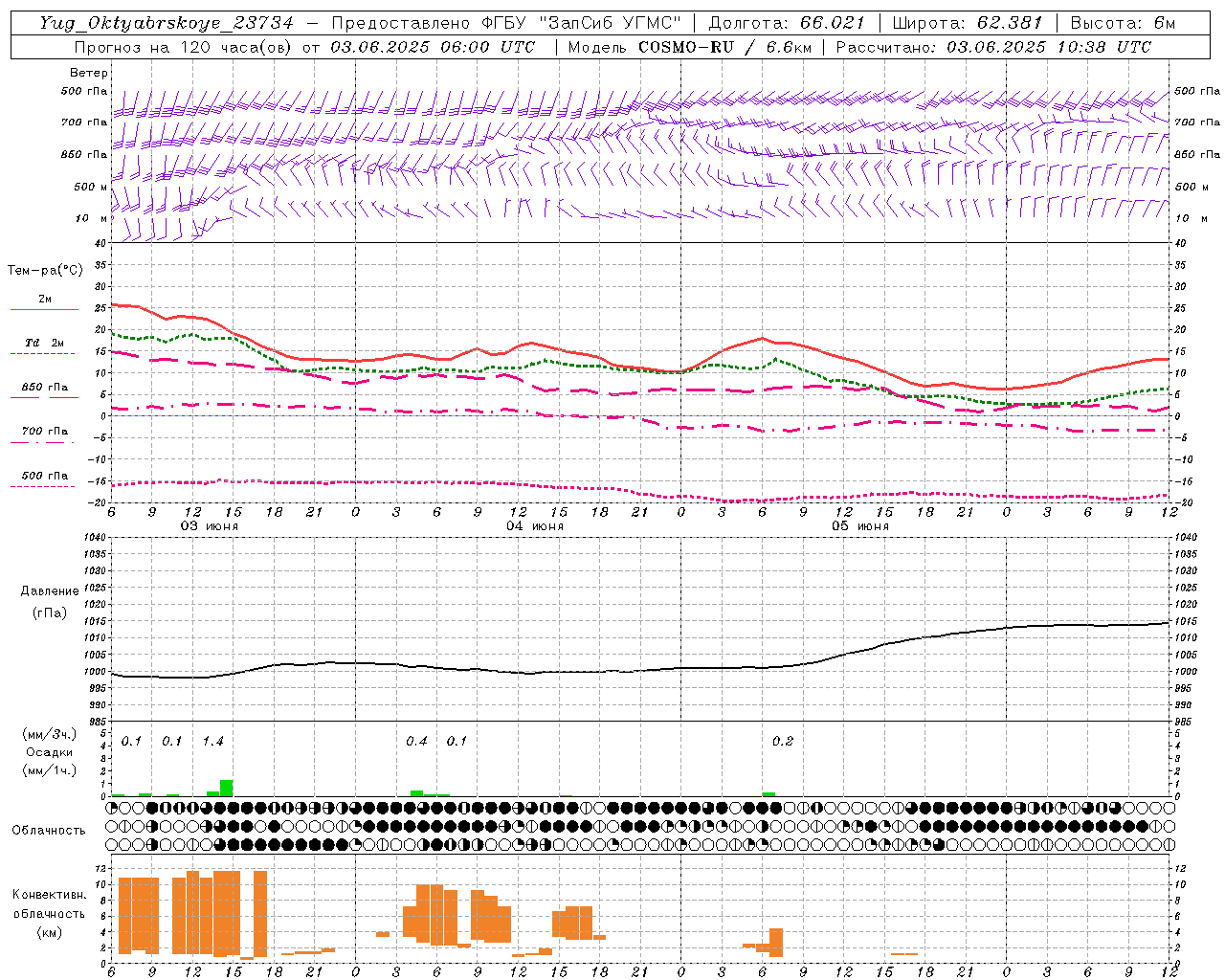1225x980 pixels.
Task: Select the 500 гПа entry in temperature legend
Action: point(45,476)
